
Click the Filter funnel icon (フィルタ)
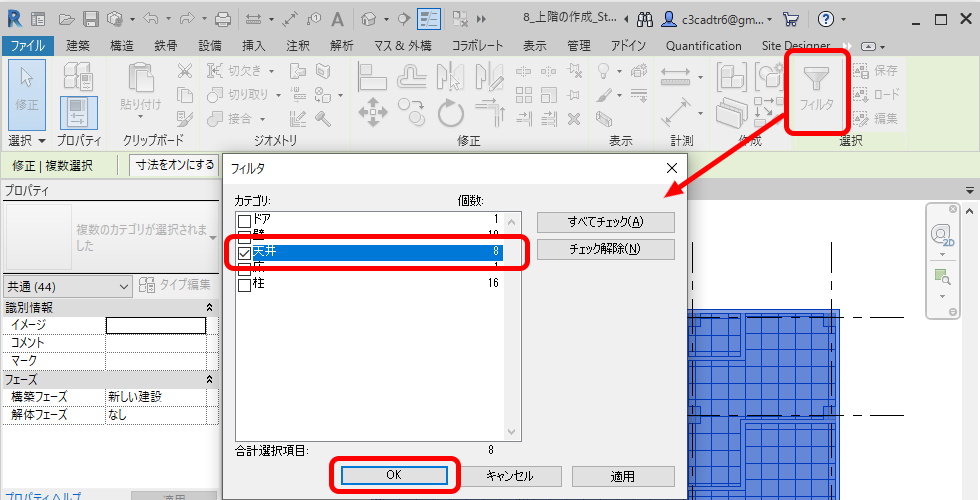[x=816, y=89]
